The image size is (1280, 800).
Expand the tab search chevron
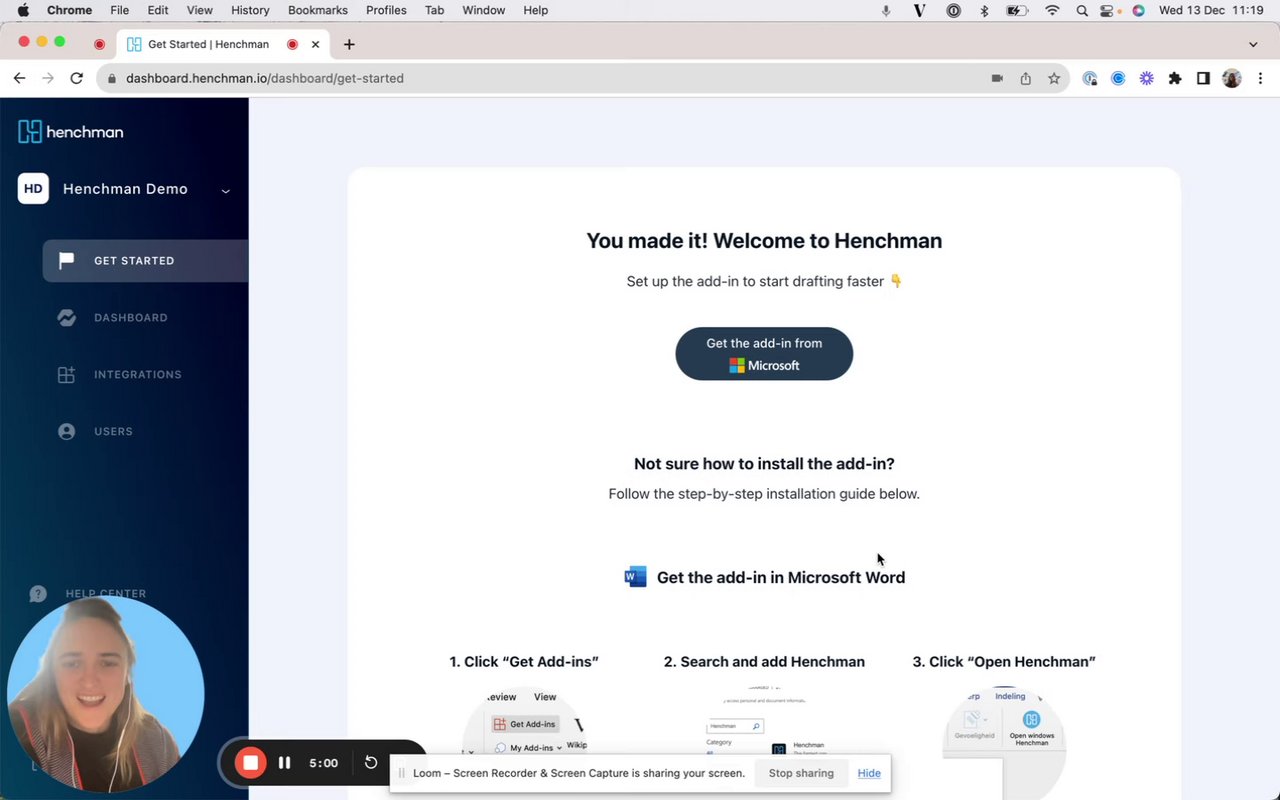(1253, 44)
